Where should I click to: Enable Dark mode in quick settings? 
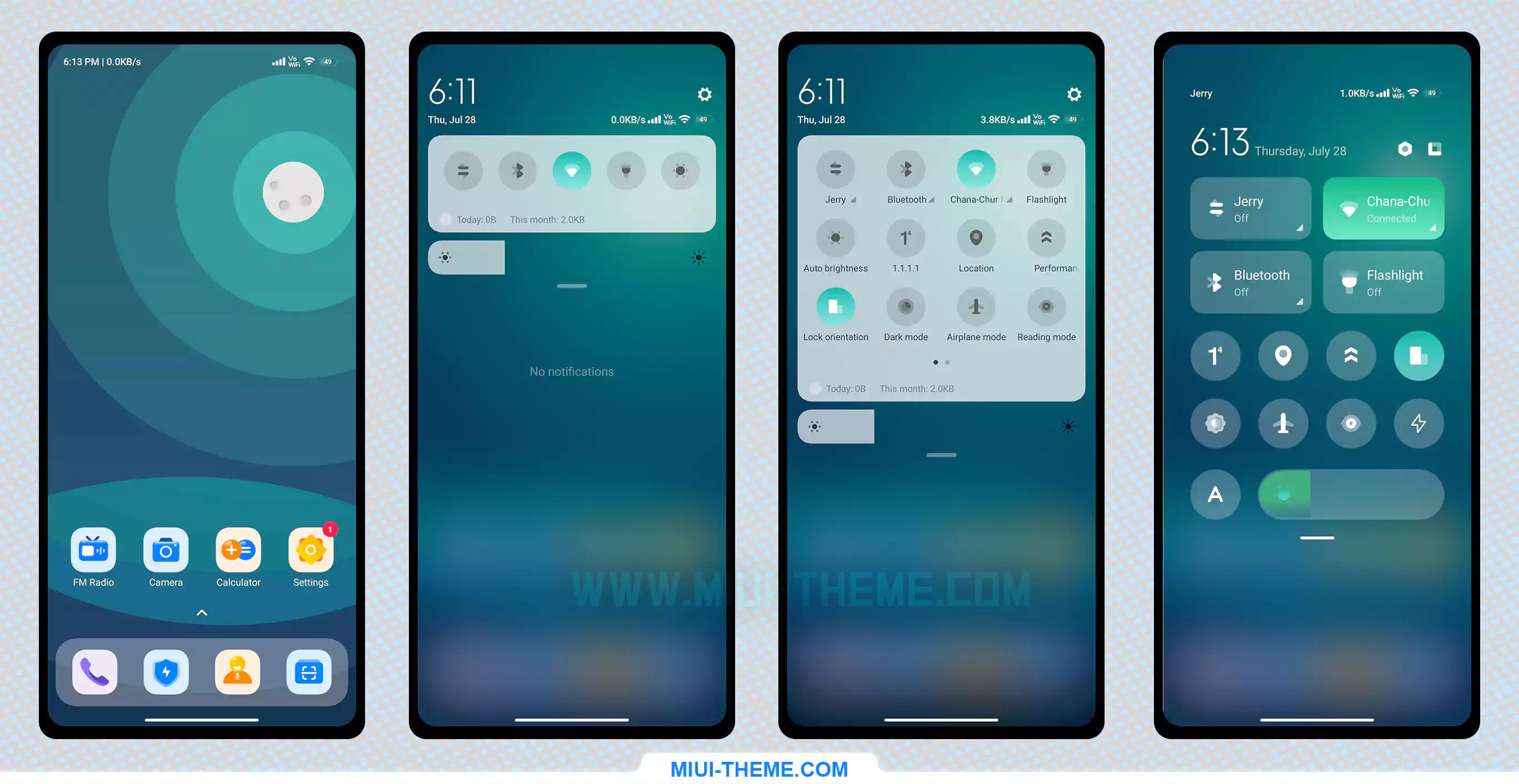click(905, 307)
